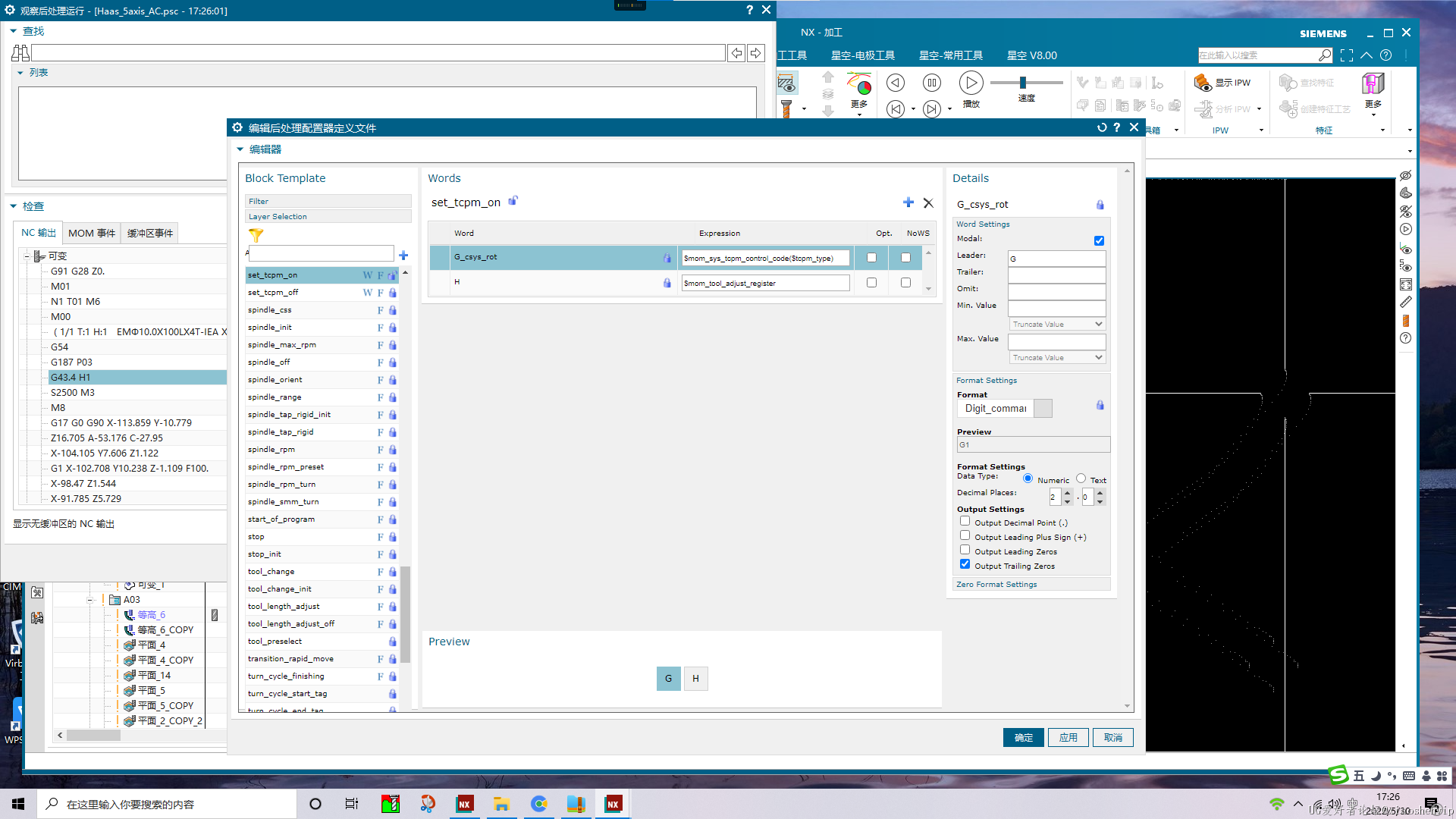Click the 应用 button

(1068, 737)
